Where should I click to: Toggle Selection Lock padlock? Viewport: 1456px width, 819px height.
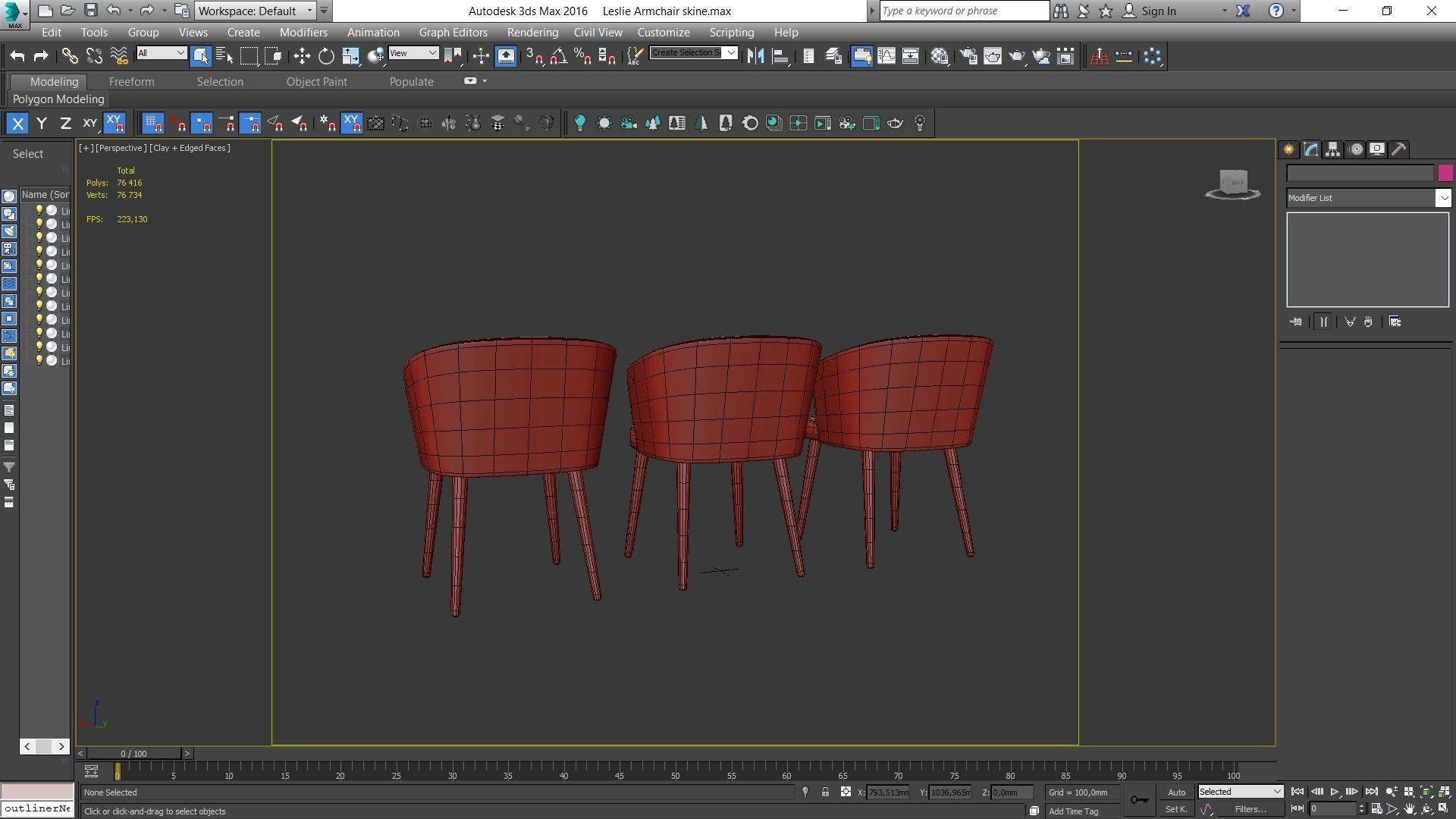pos(825,792)
